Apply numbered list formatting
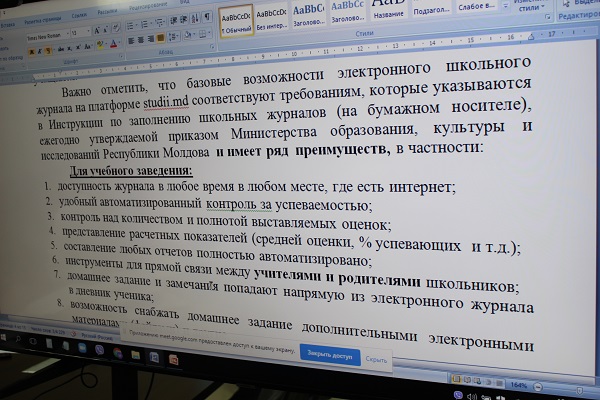The height and width of the screenshot is (400, 600). [145, 24]
